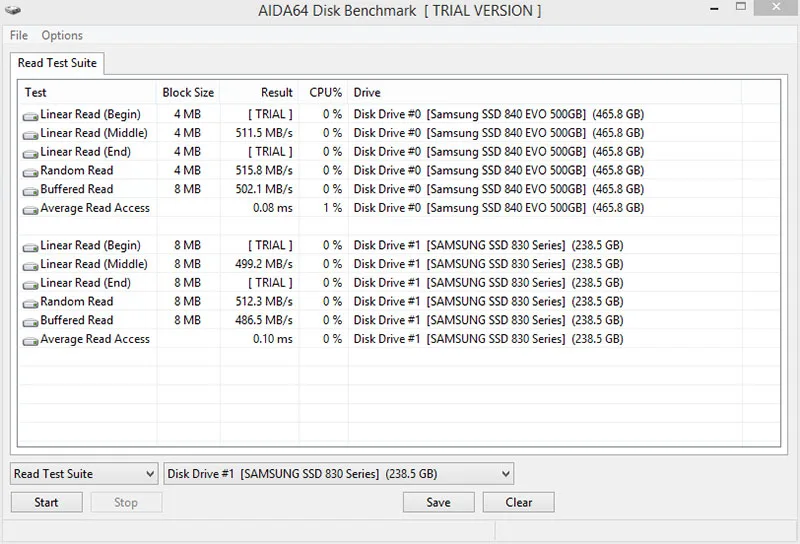The width and height of the screenshot is (800, 544).
Task: Select the disk icon for 502.1 MB/s Buffered Read
Action: click(x=31, y=190)
